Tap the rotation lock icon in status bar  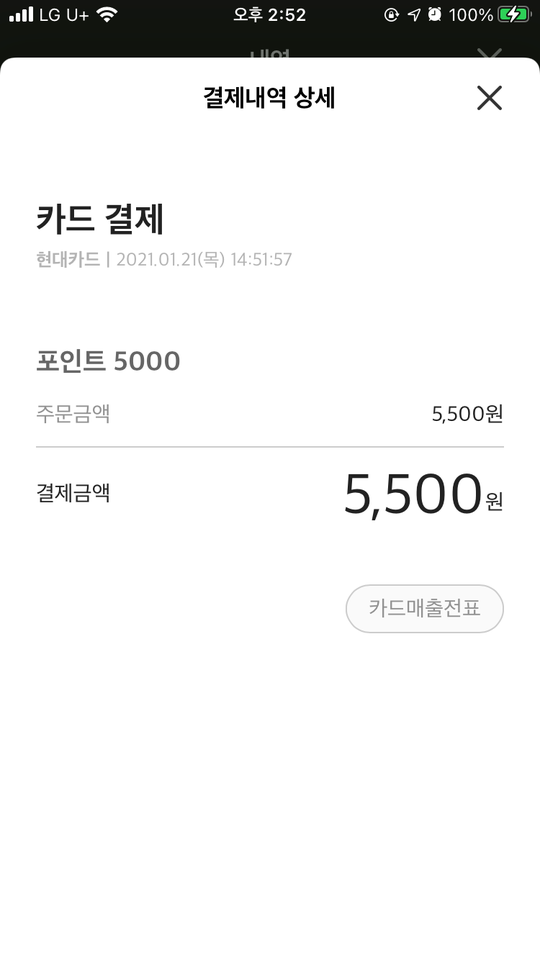pyautogui.click(x=391, y=15)
